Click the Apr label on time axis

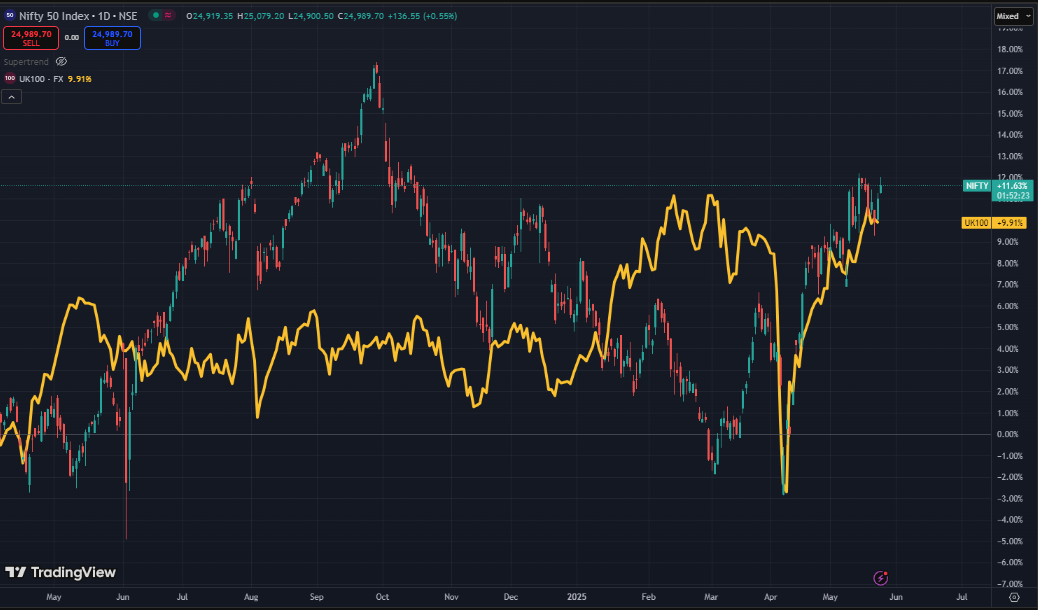pos(771,597)
